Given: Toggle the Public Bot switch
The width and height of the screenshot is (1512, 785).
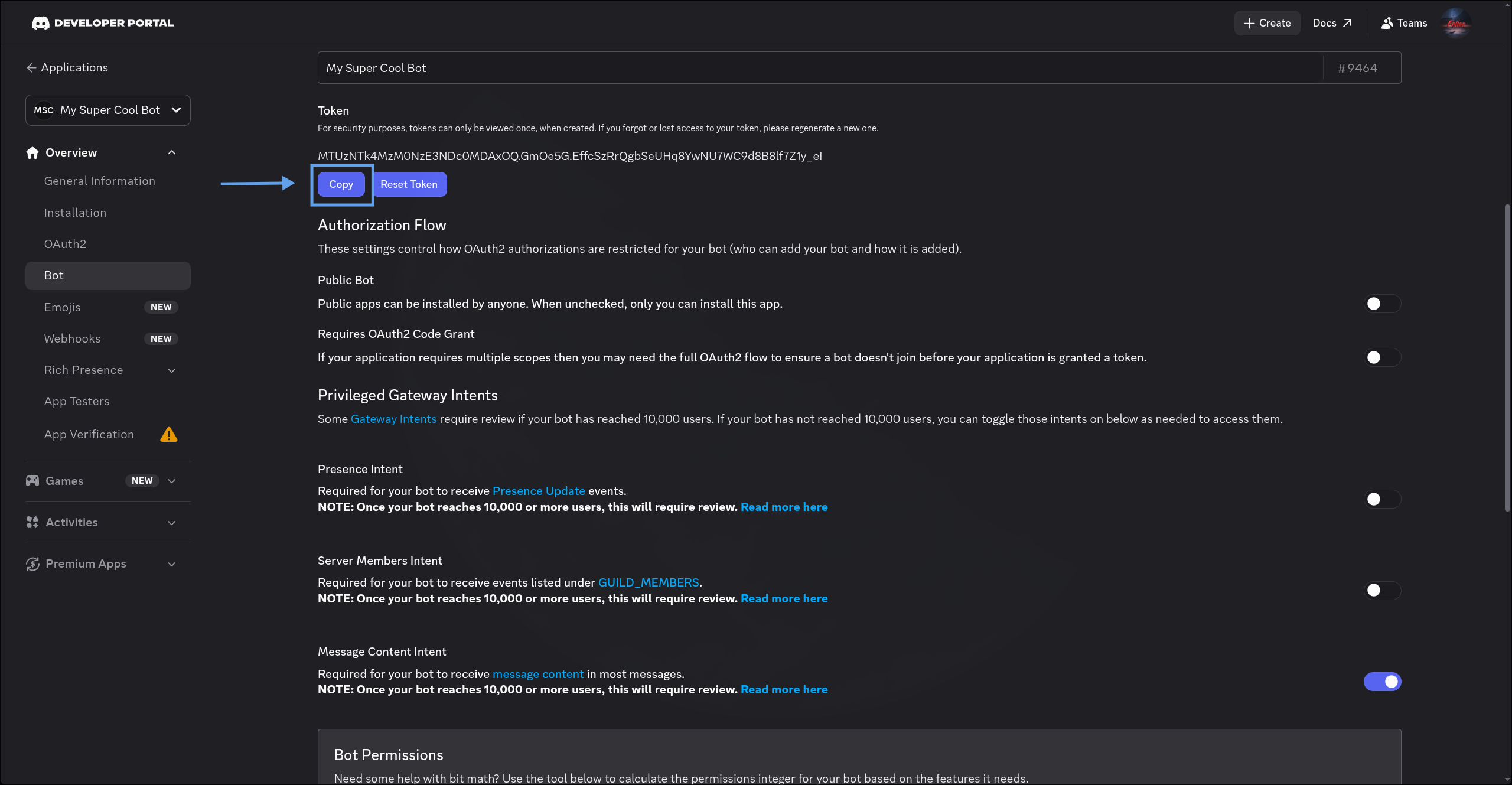Looking at the screenshot, I should point(1382,304).
